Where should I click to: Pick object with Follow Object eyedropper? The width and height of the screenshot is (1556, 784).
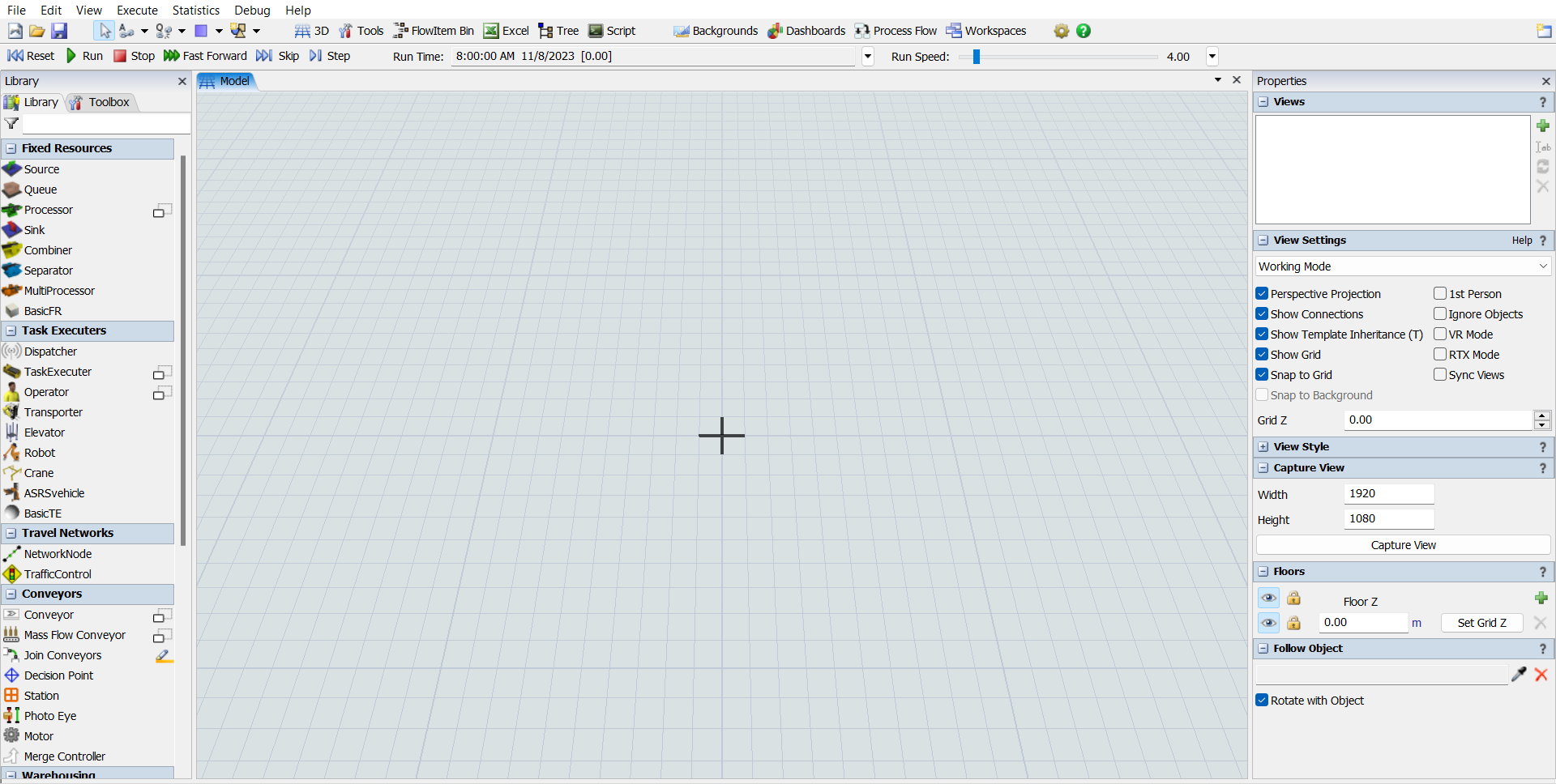[x=1518, y=674]
